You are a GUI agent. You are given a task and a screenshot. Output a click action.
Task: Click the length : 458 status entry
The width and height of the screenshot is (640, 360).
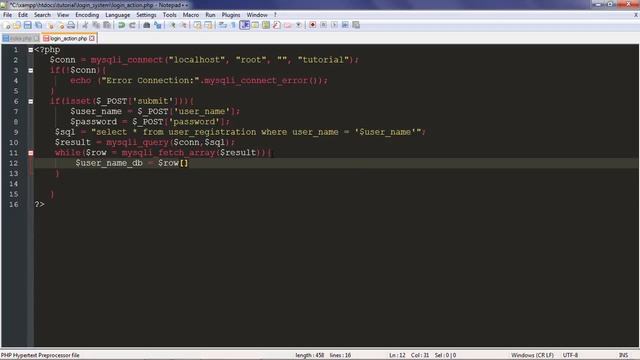[x=309, y=355]
